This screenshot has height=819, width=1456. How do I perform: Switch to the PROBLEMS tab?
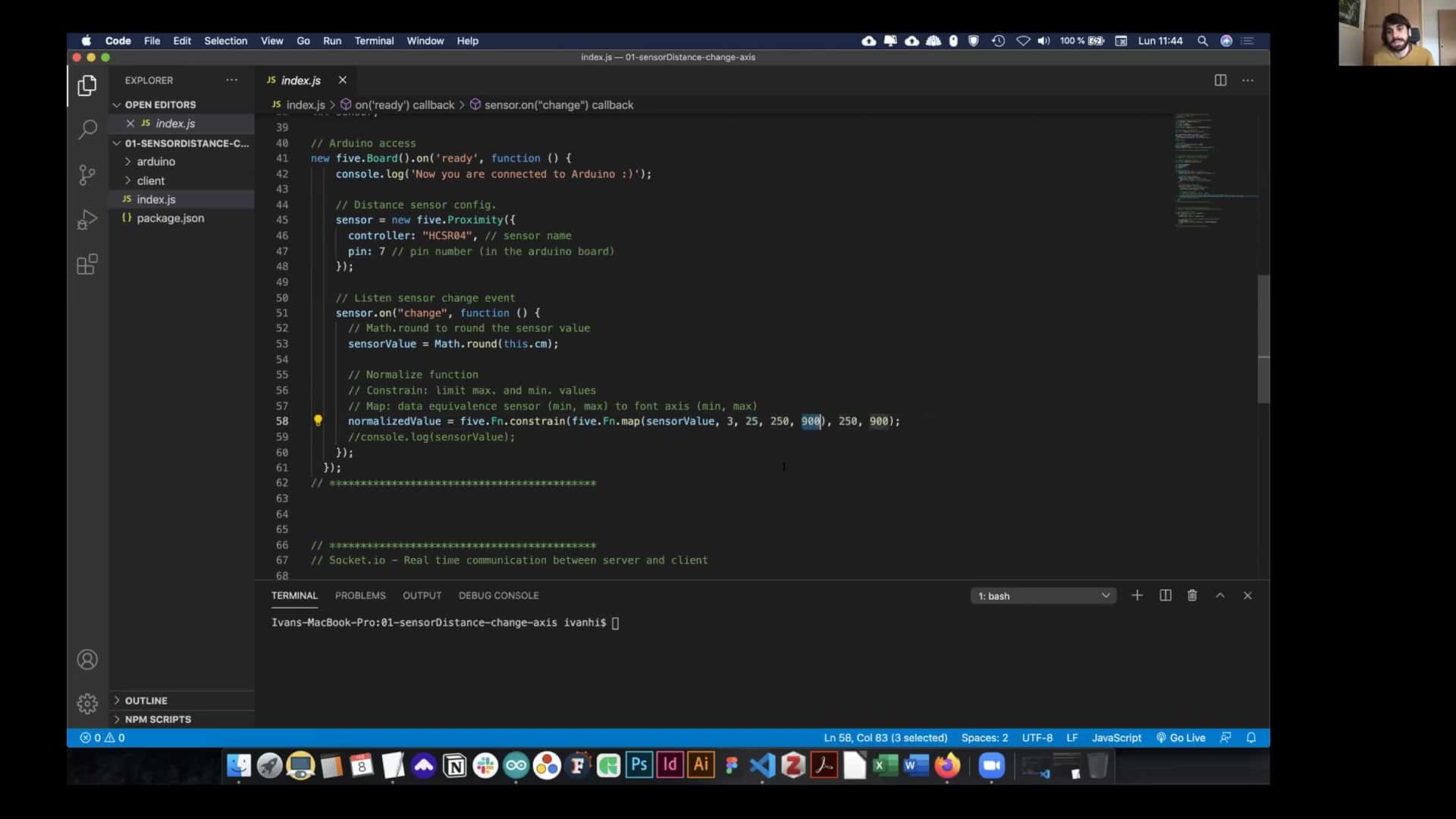(x=360, y=595)
